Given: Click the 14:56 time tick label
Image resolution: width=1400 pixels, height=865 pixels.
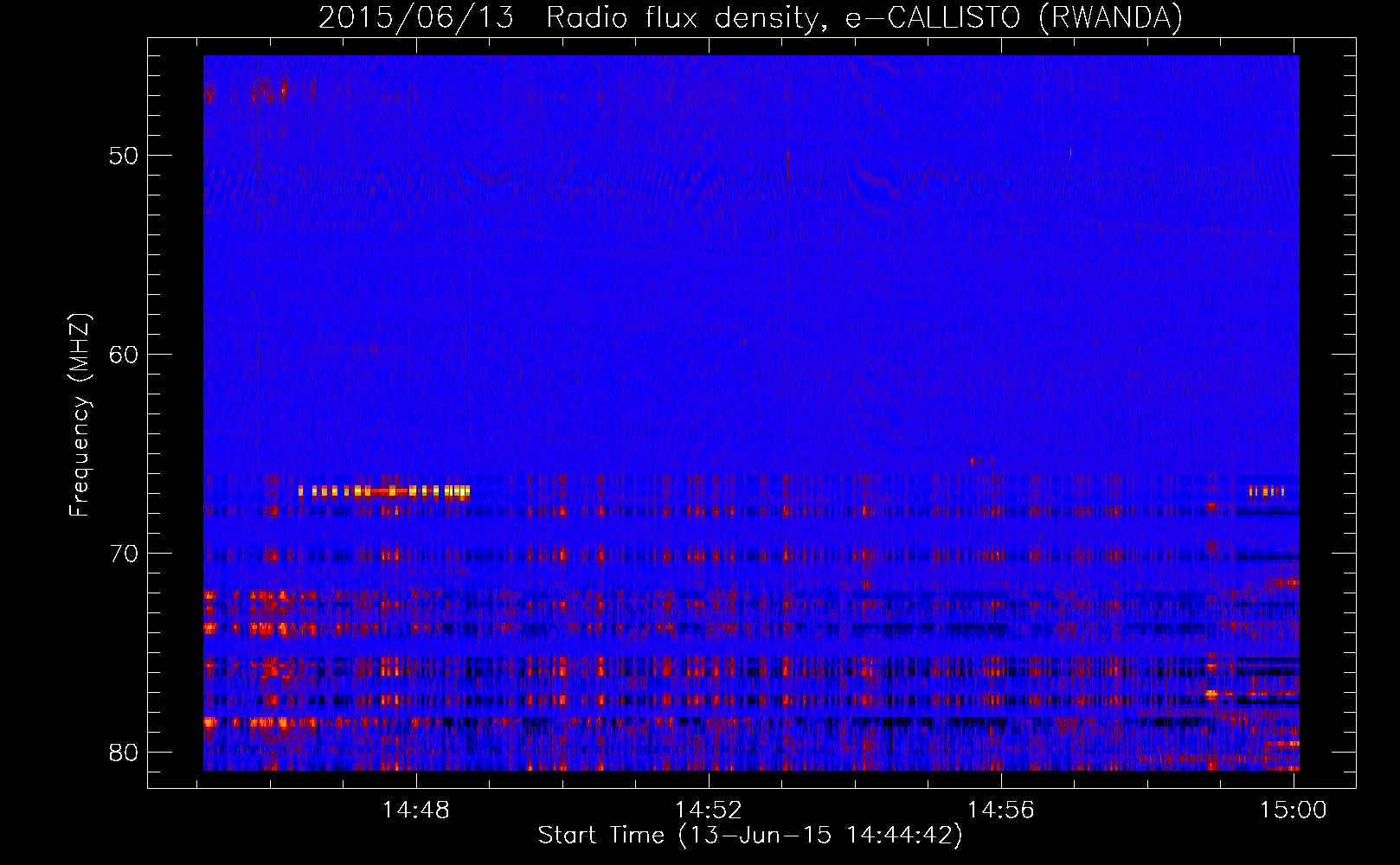Looking at the screenshot, I should 1001,810.
